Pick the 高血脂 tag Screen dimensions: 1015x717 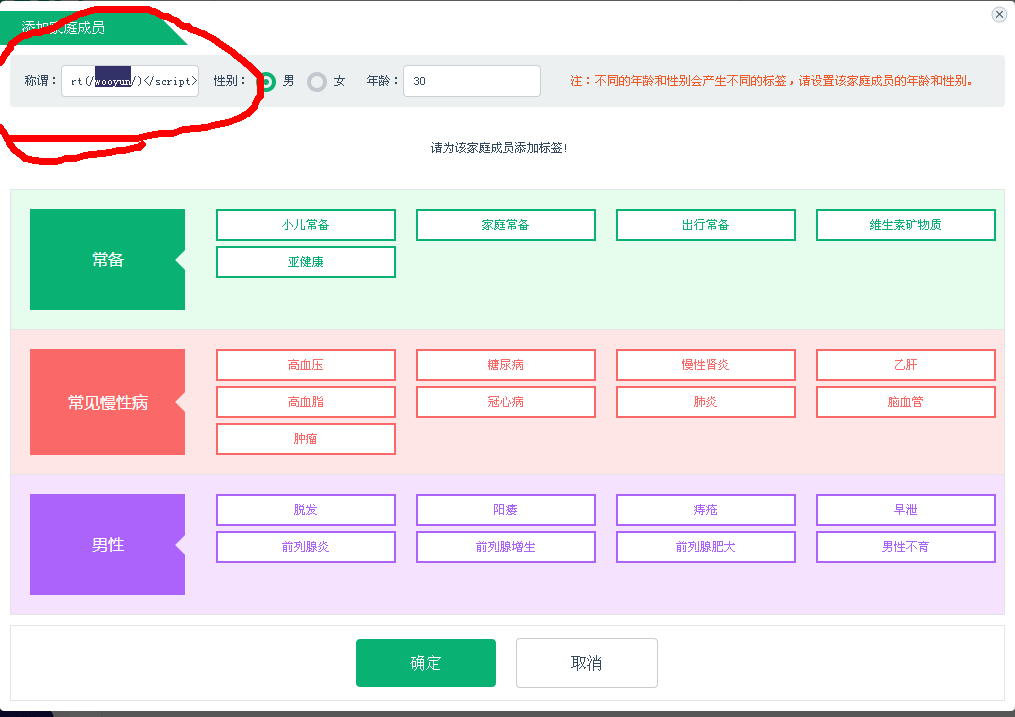[x=306, y=402]
